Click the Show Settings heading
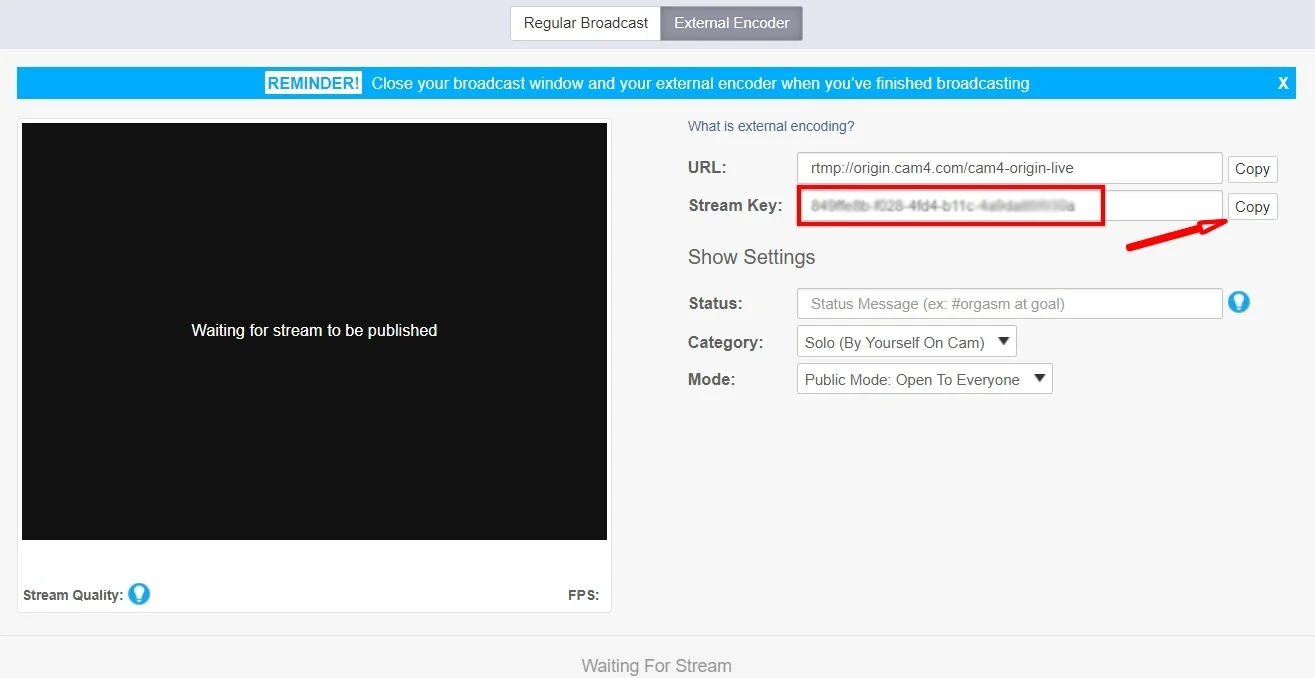 [x=751, y=257]
